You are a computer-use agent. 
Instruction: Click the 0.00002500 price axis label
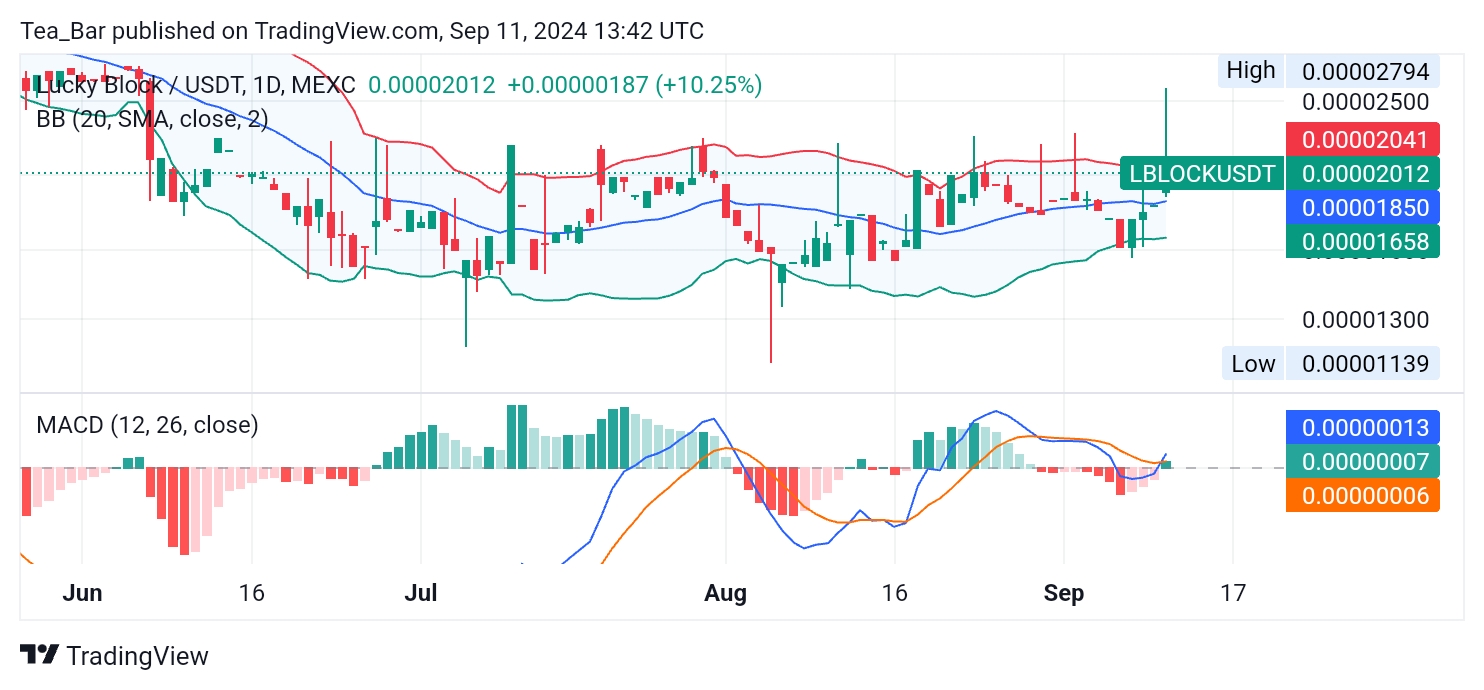coord(1365,102)
